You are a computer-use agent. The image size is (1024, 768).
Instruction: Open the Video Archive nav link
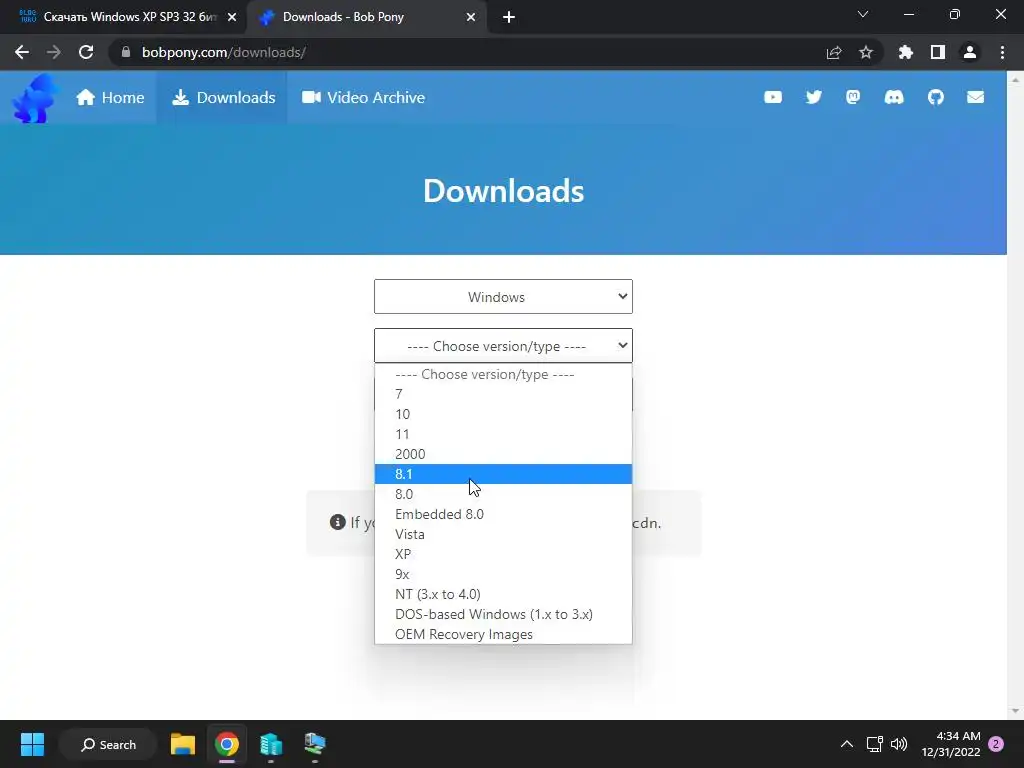pyautogui.click(x=363, y=97)
